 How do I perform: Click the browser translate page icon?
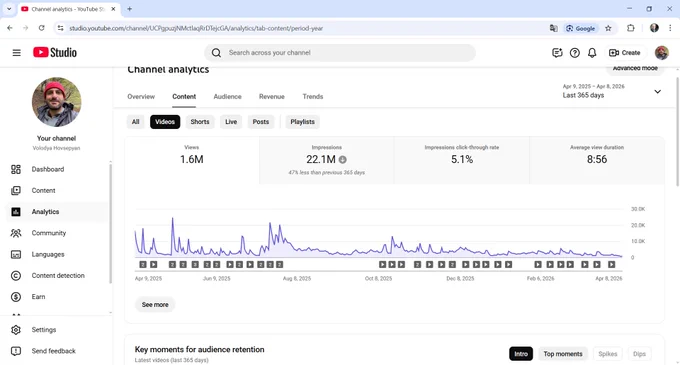coord(554,28)
